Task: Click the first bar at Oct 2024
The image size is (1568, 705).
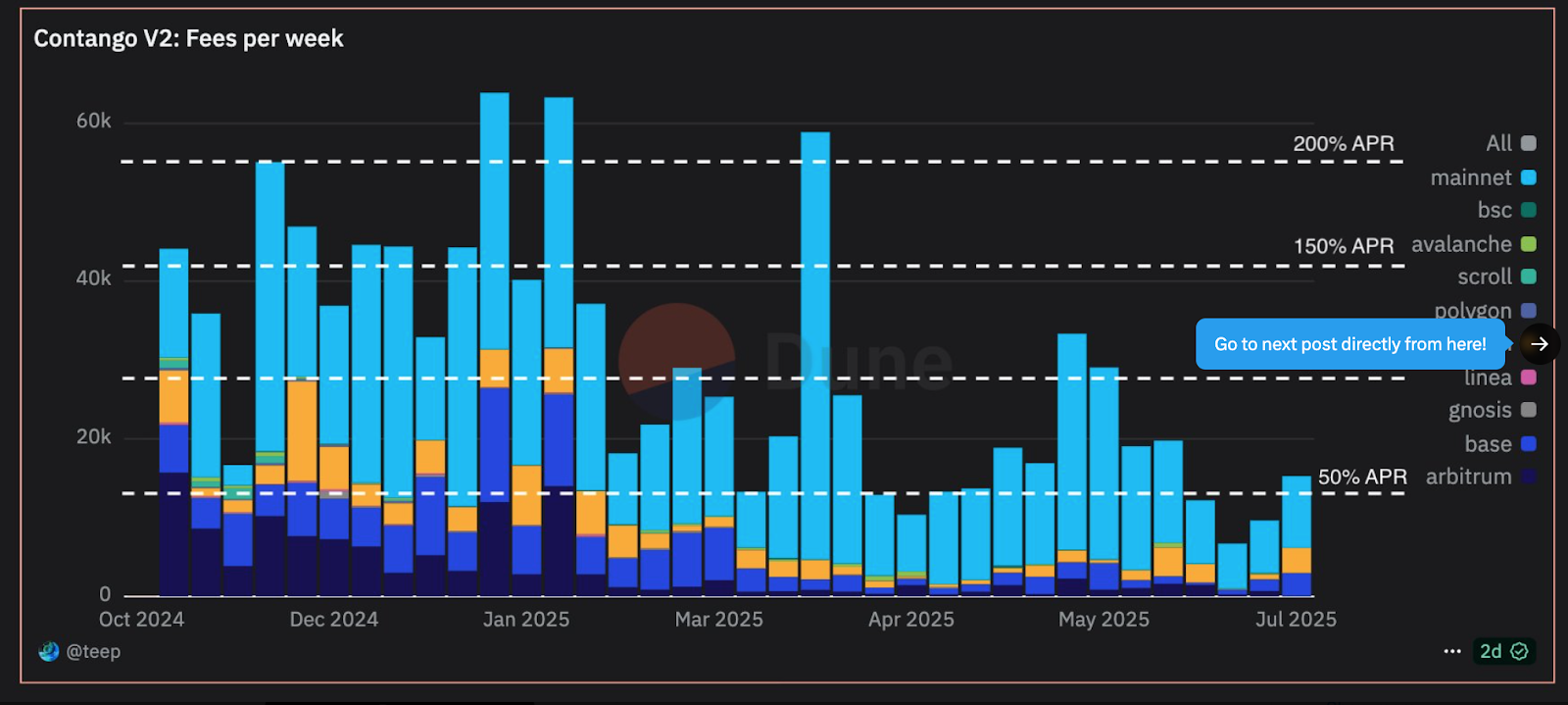Action: pyautogui.click(x=173, y=422)
